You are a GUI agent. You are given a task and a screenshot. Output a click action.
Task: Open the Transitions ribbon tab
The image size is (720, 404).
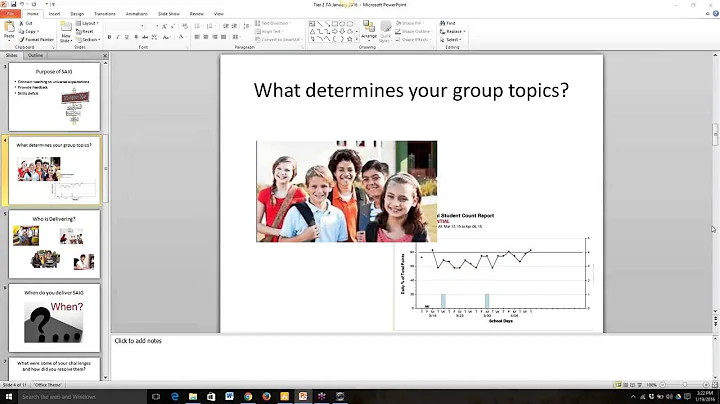pos(105,14)
